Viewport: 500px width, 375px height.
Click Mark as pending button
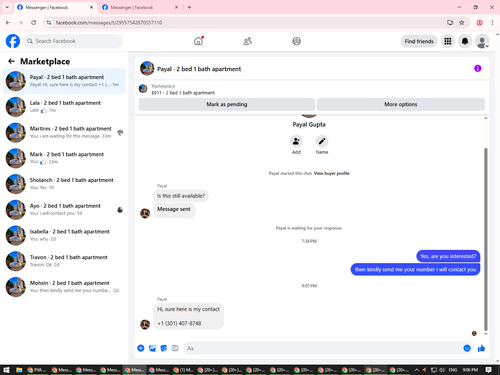pyautogui.click(x=227, y=104)
